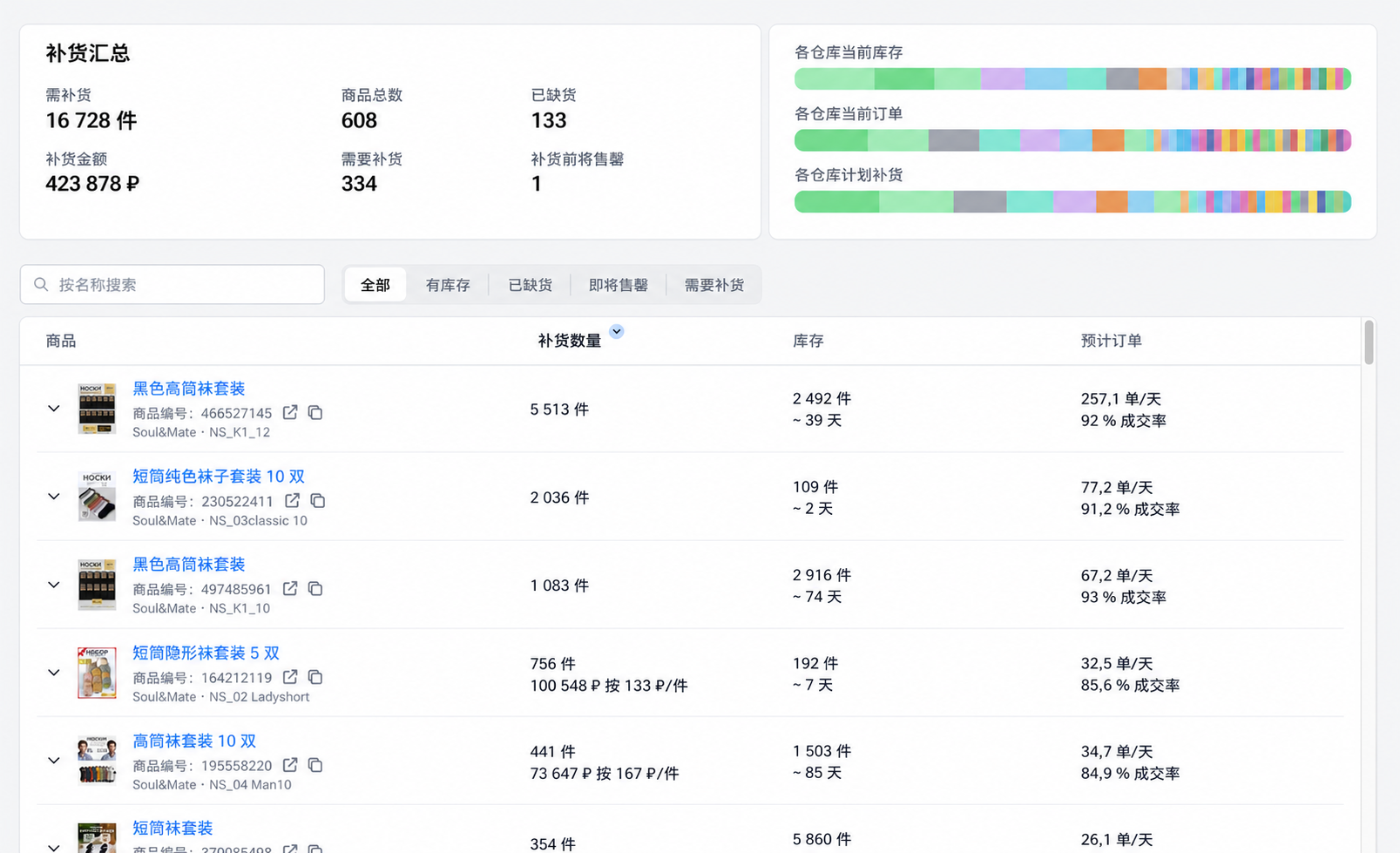Click the 各仓库当前库存 stacked bar

(1072, 79)
